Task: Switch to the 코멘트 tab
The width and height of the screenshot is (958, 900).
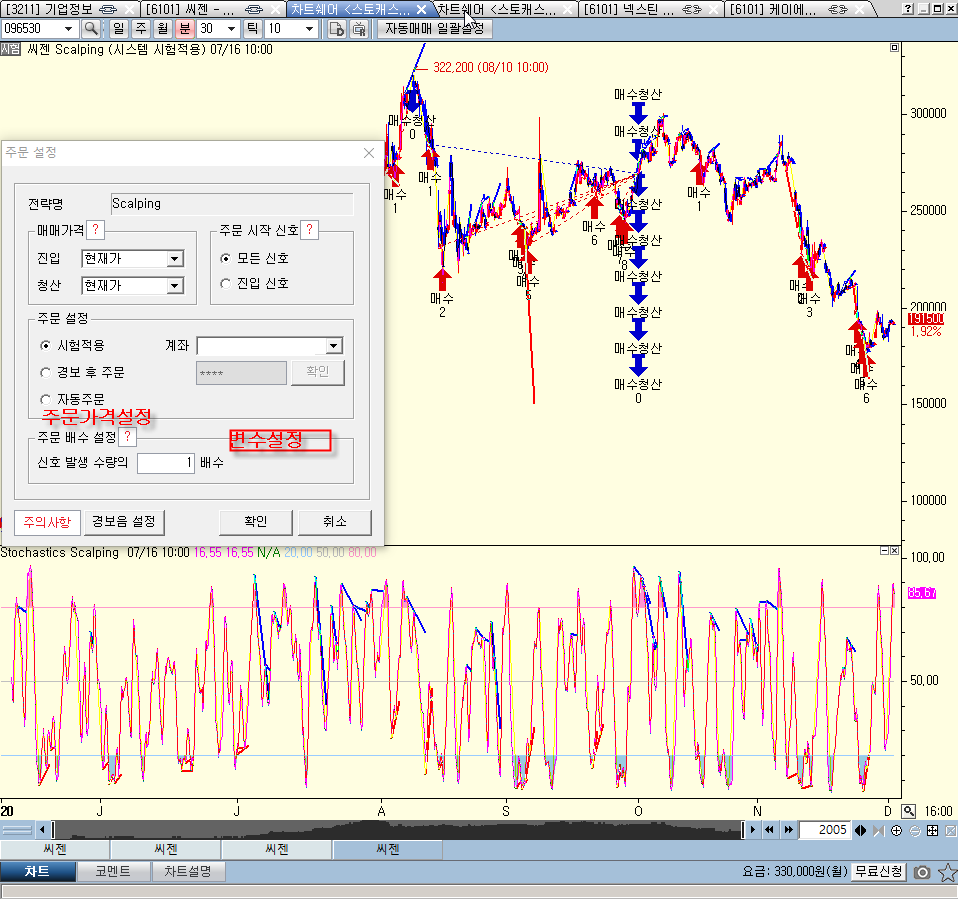Action: tap(113, 871)
